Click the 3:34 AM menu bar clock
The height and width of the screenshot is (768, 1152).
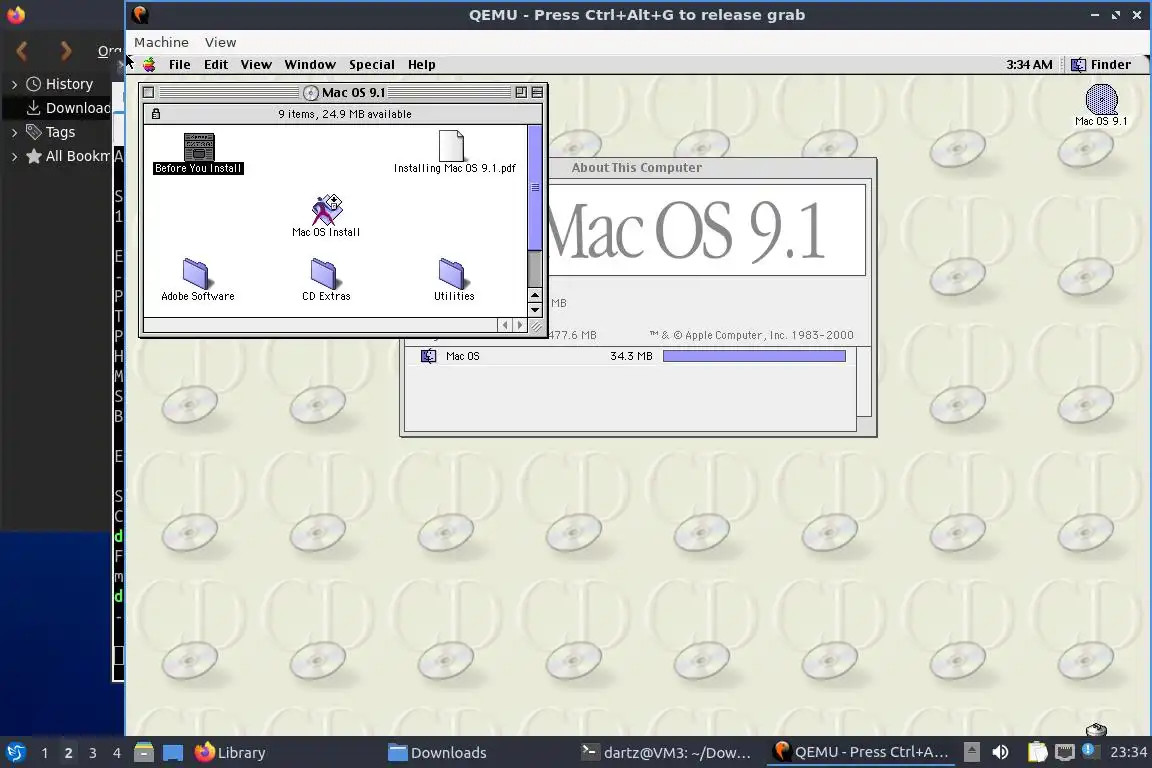[1029, 65]
